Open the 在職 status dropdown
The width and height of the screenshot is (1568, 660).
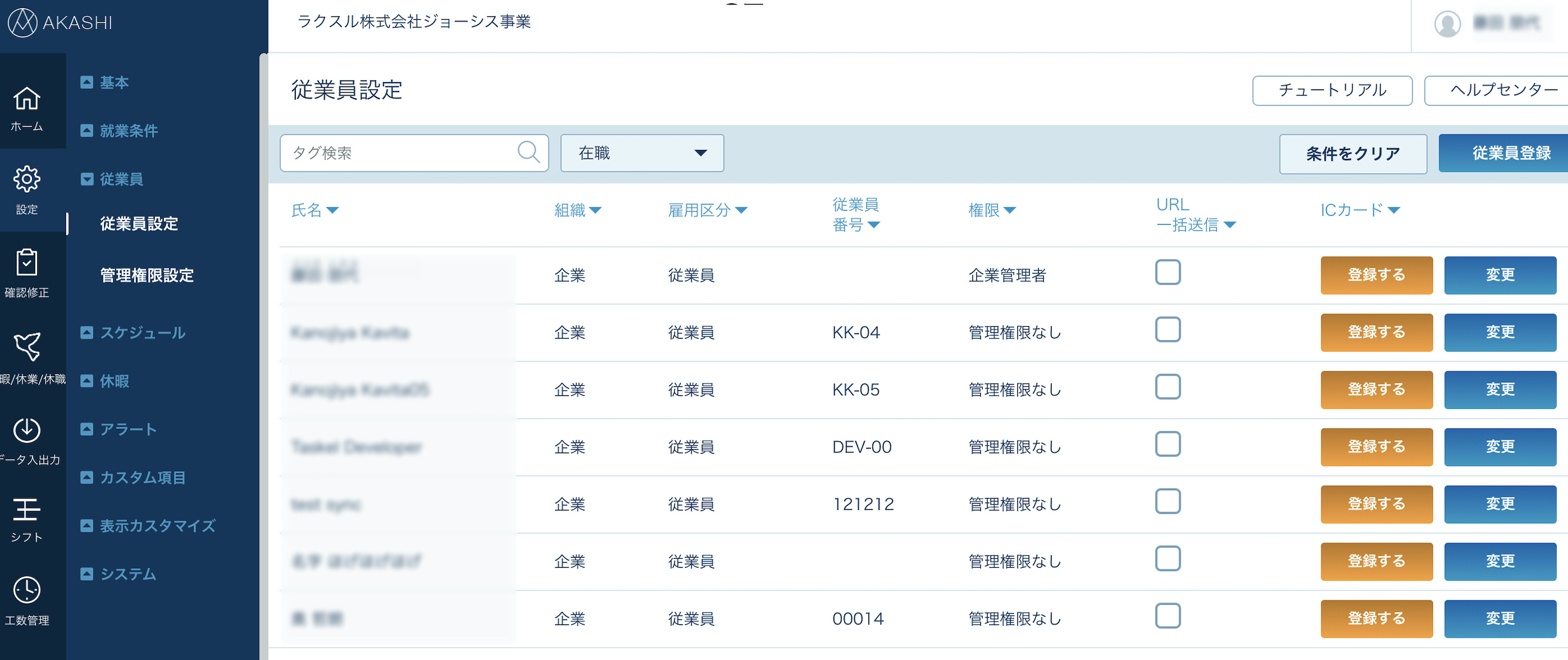[642, 153]
